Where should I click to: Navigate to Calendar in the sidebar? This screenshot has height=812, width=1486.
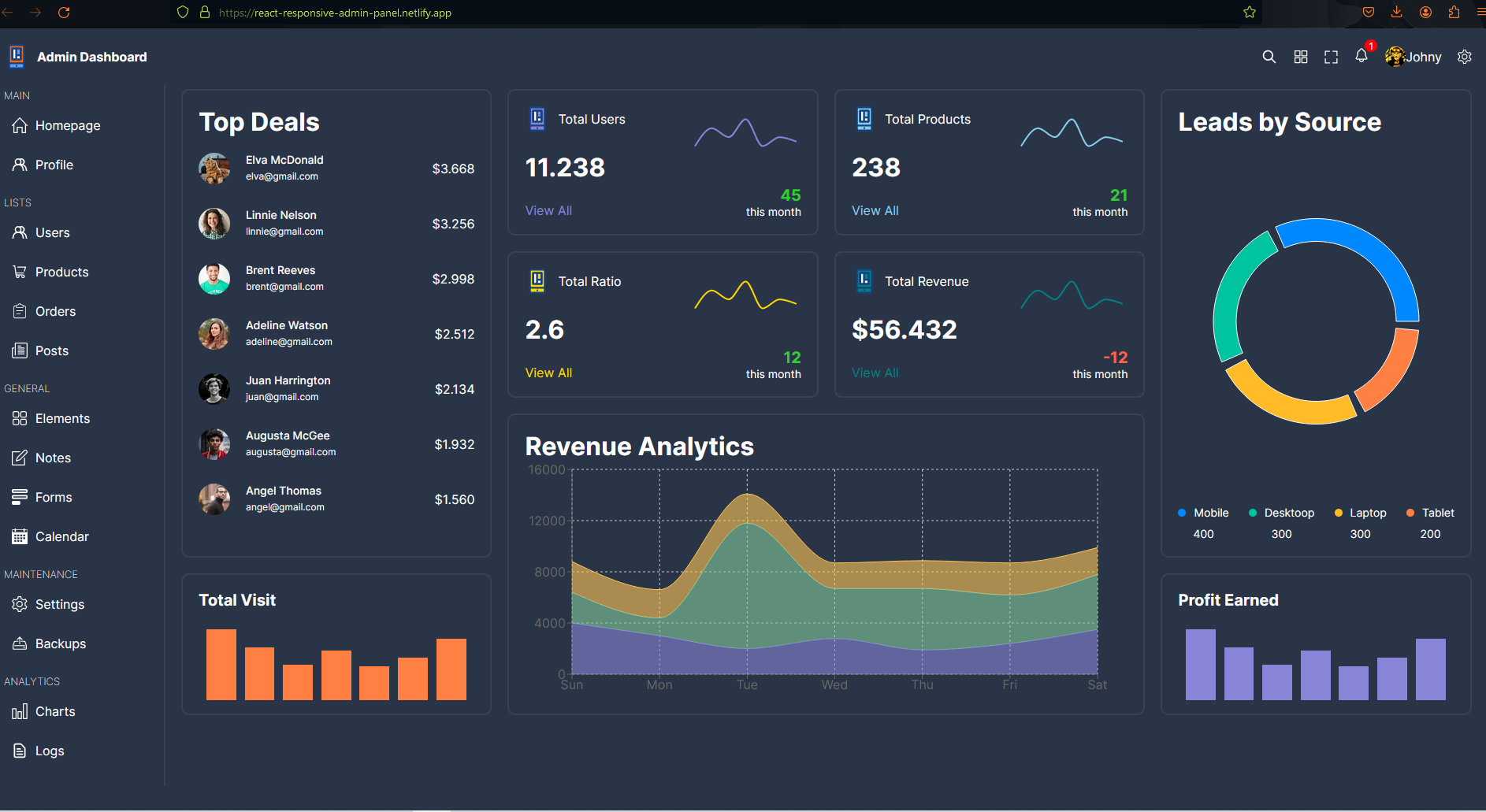[61, 536]
